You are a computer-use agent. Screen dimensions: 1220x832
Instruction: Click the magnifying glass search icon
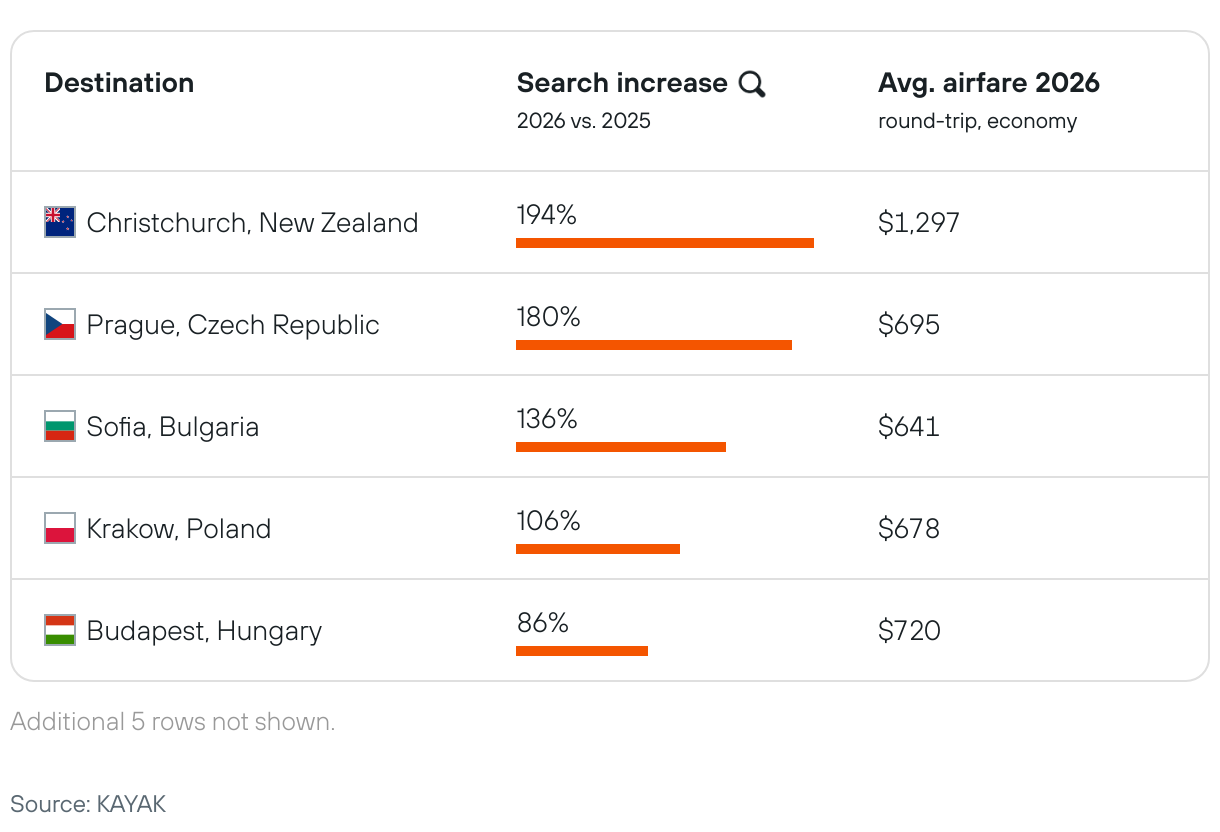pos(752,84)
